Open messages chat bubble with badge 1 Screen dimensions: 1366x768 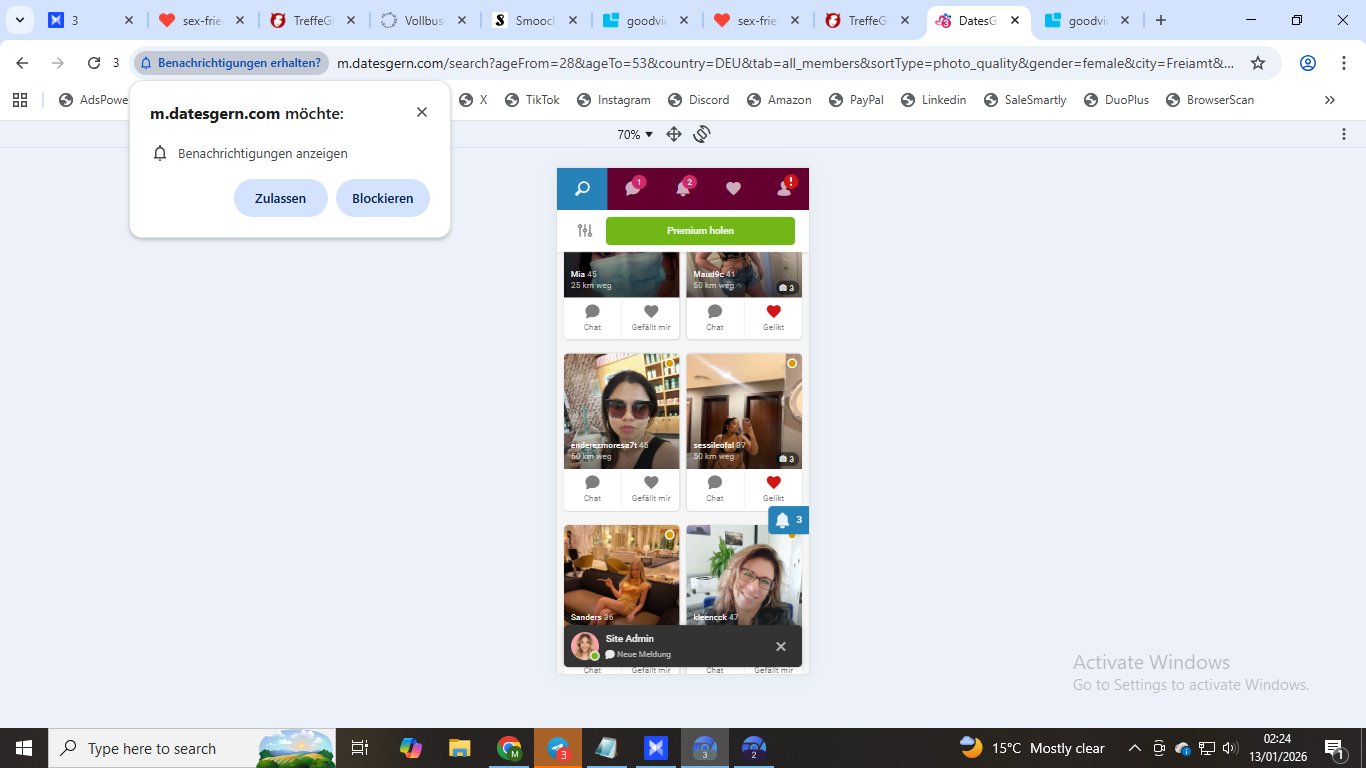[x=632, y=189]
